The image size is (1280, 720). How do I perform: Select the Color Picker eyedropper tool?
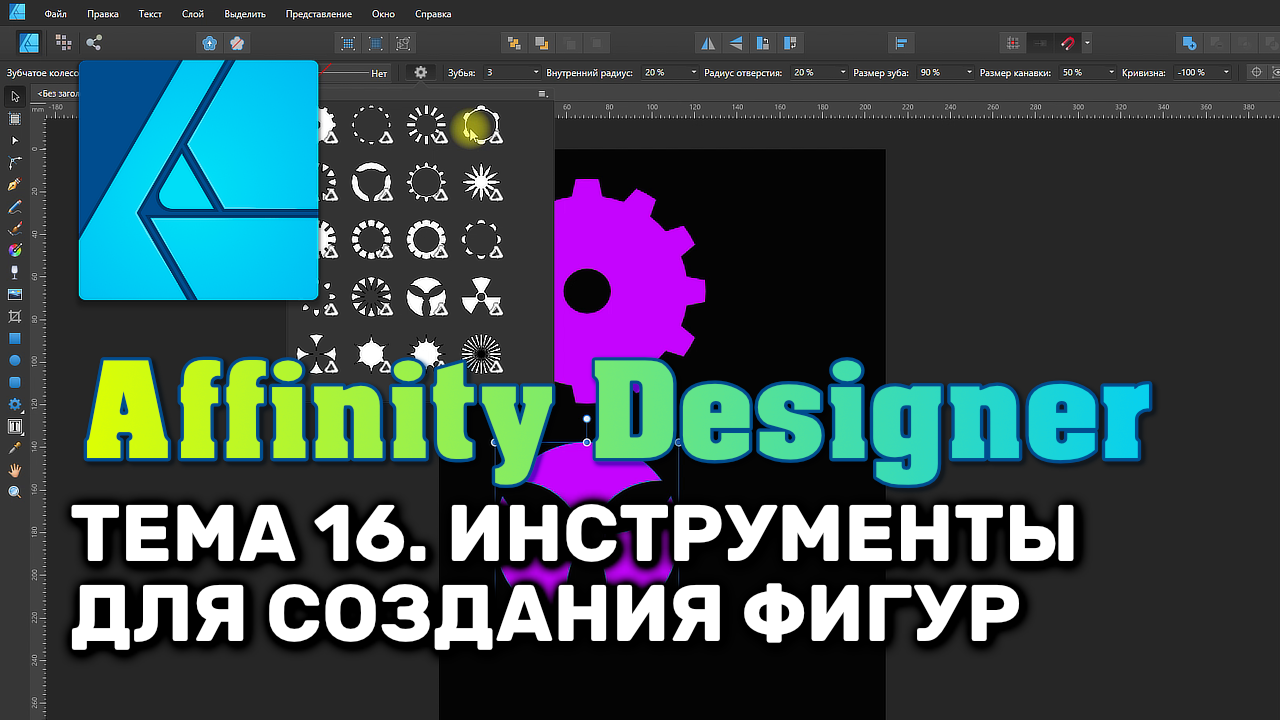point(15,448)
